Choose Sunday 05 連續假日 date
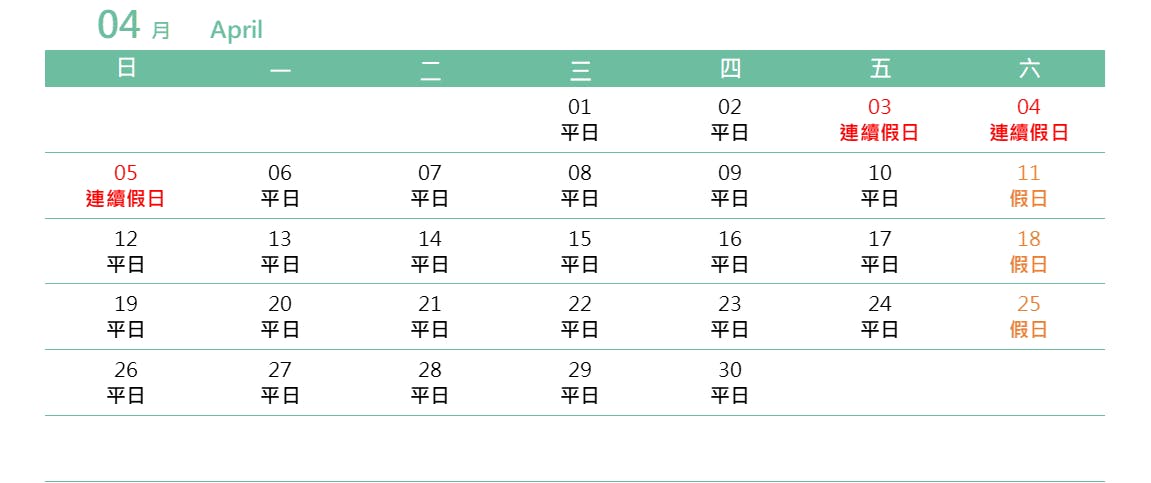 pos(126,185)
